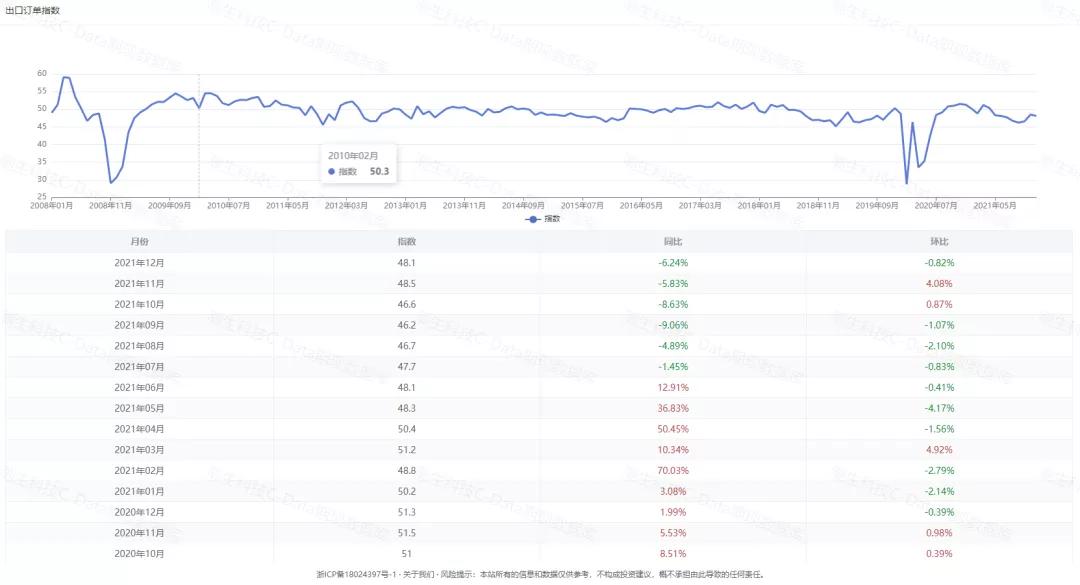Image resolution: width=1080 pixels, height=585 pixels.
Task: Click the 月份 column header
Action: coord(139,242)
